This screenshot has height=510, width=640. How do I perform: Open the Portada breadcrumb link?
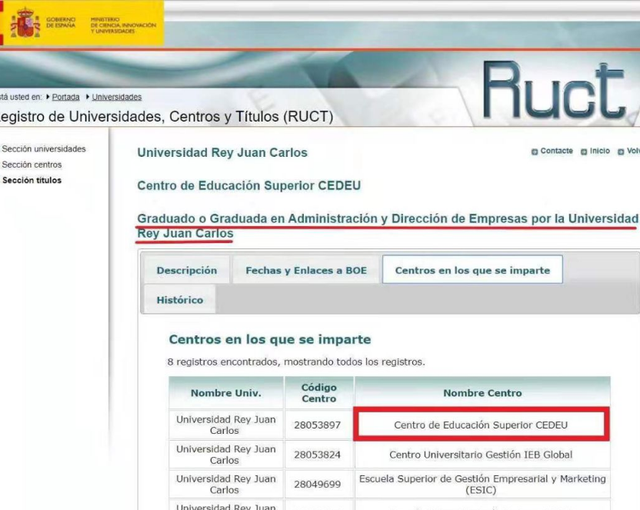pyautogui.click(x=66, y=97)
